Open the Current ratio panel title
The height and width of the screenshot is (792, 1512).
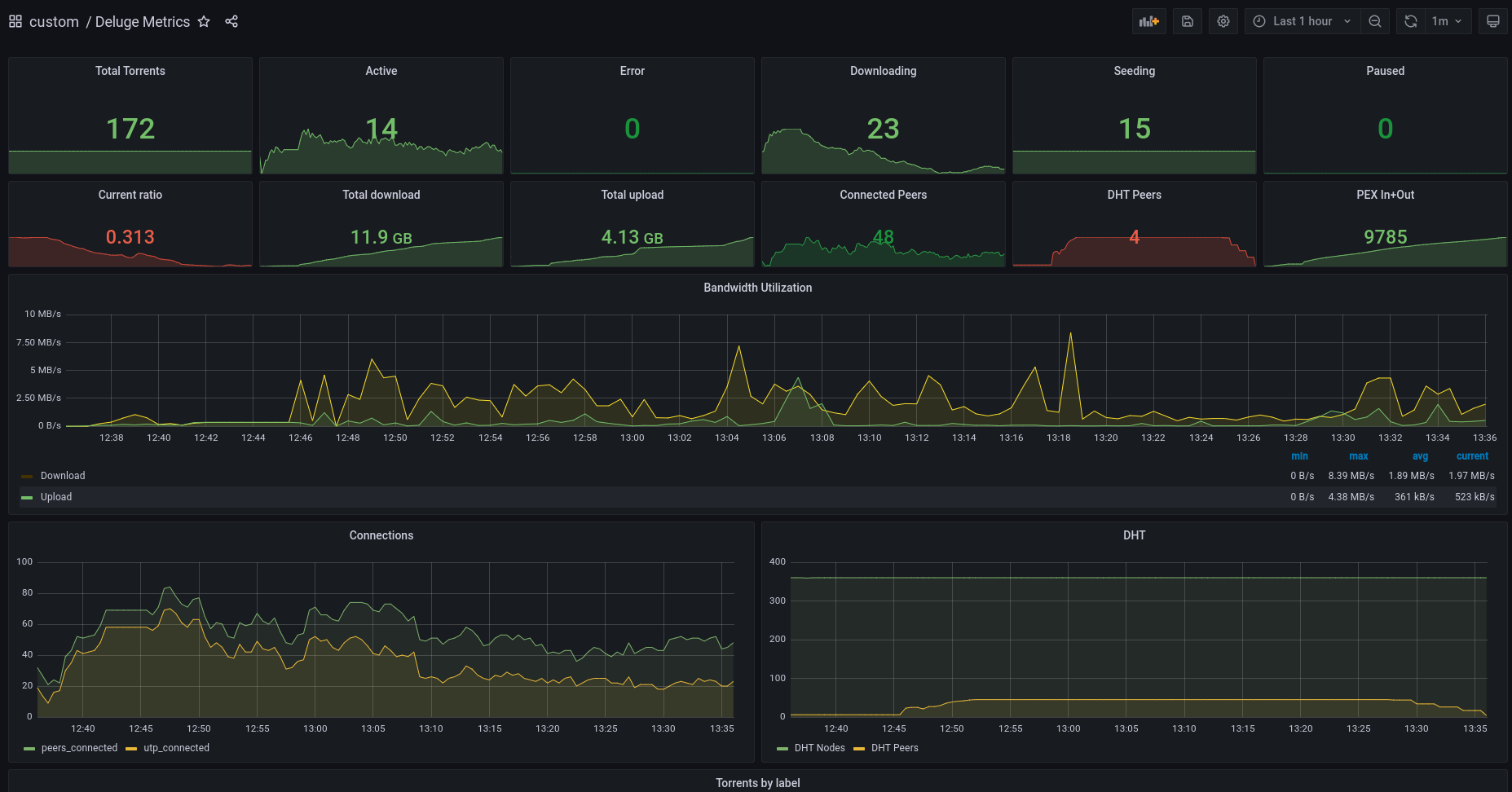click(130, 195)
